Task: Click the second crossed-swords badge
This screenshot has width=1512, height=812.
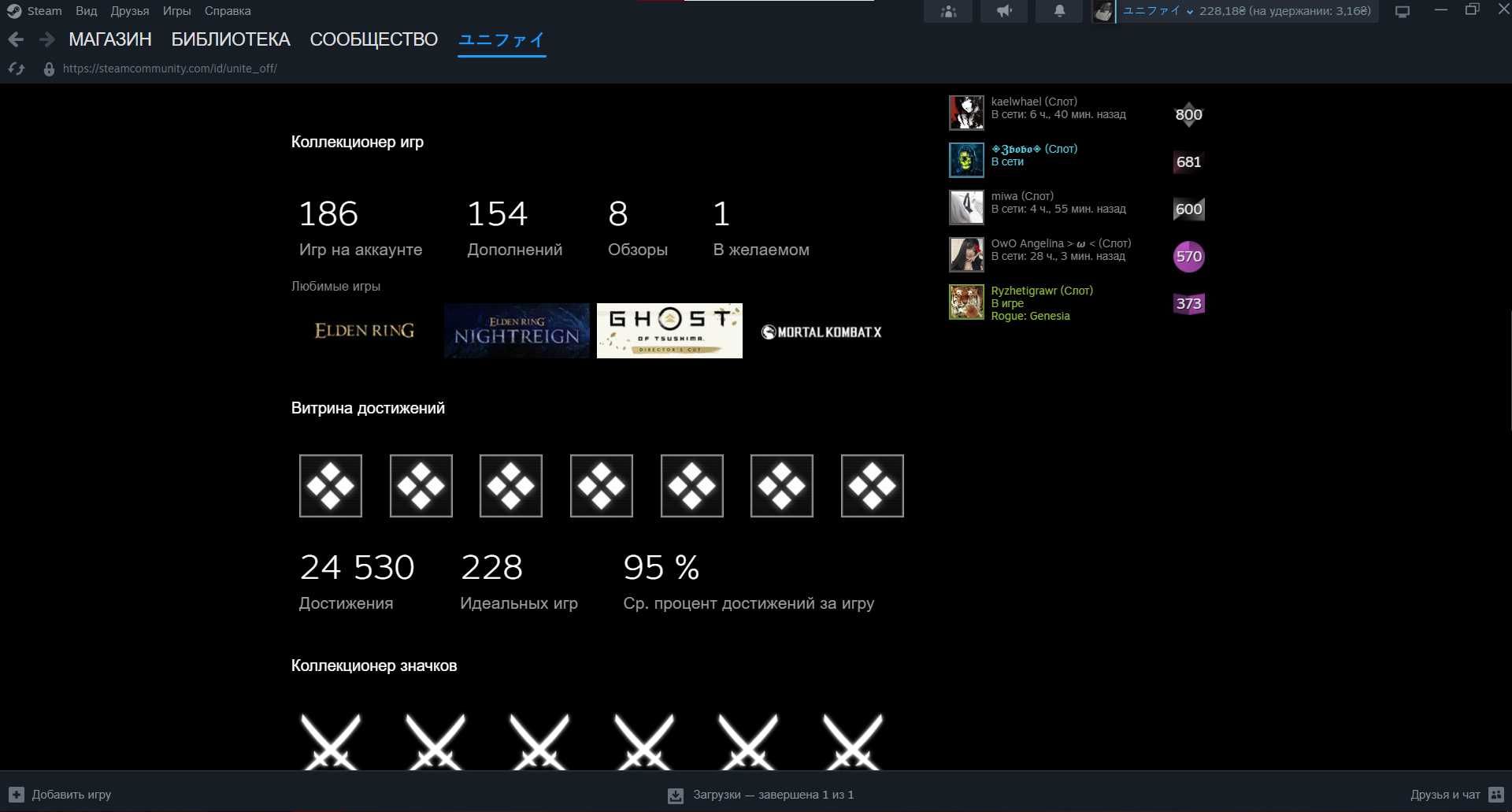Action: tap(435, 742)
